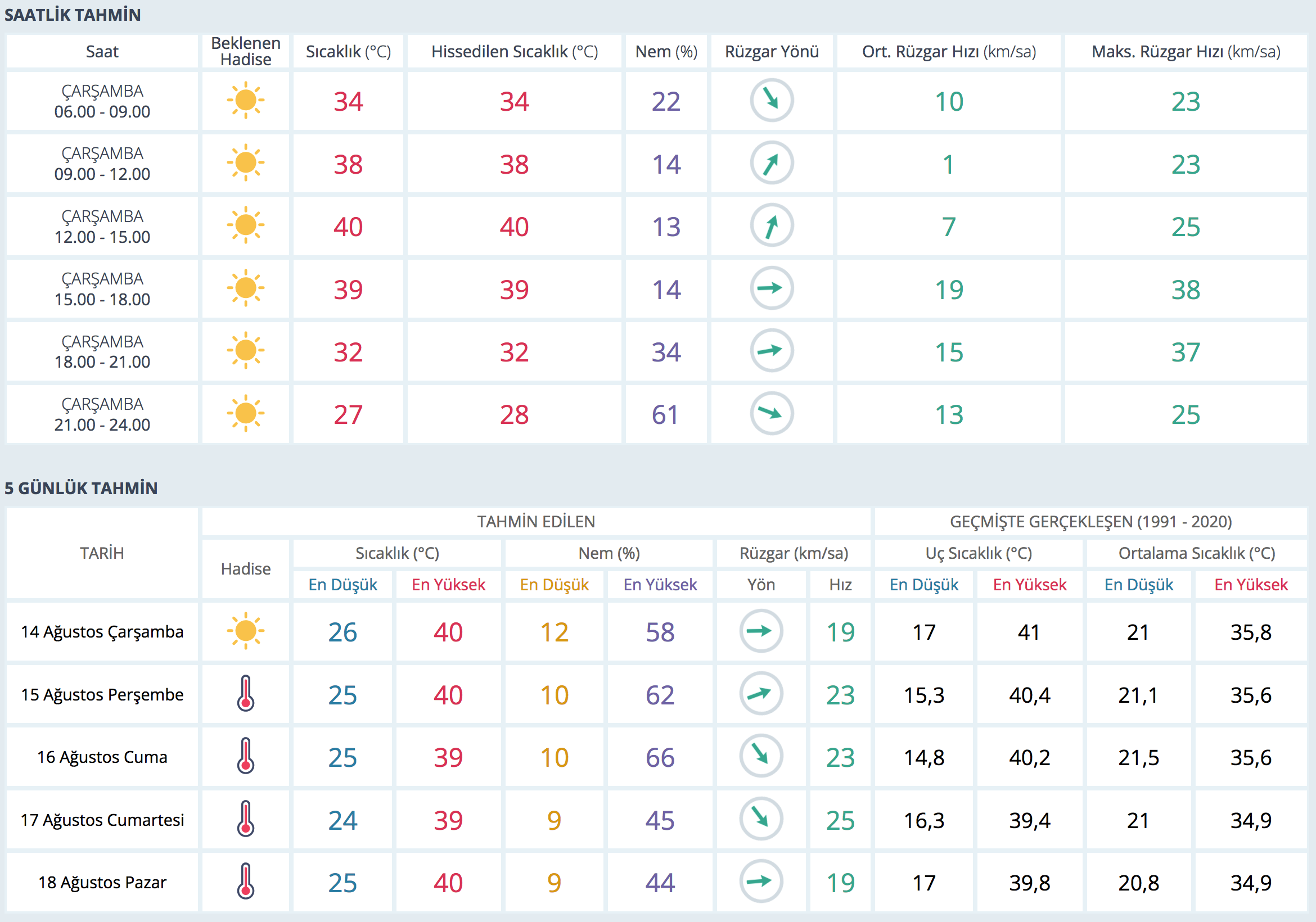Screen dimensions: 1316x922
Task: Click sun icon for 06.00 - 09.00 row
Action: (x=245, y=100)
